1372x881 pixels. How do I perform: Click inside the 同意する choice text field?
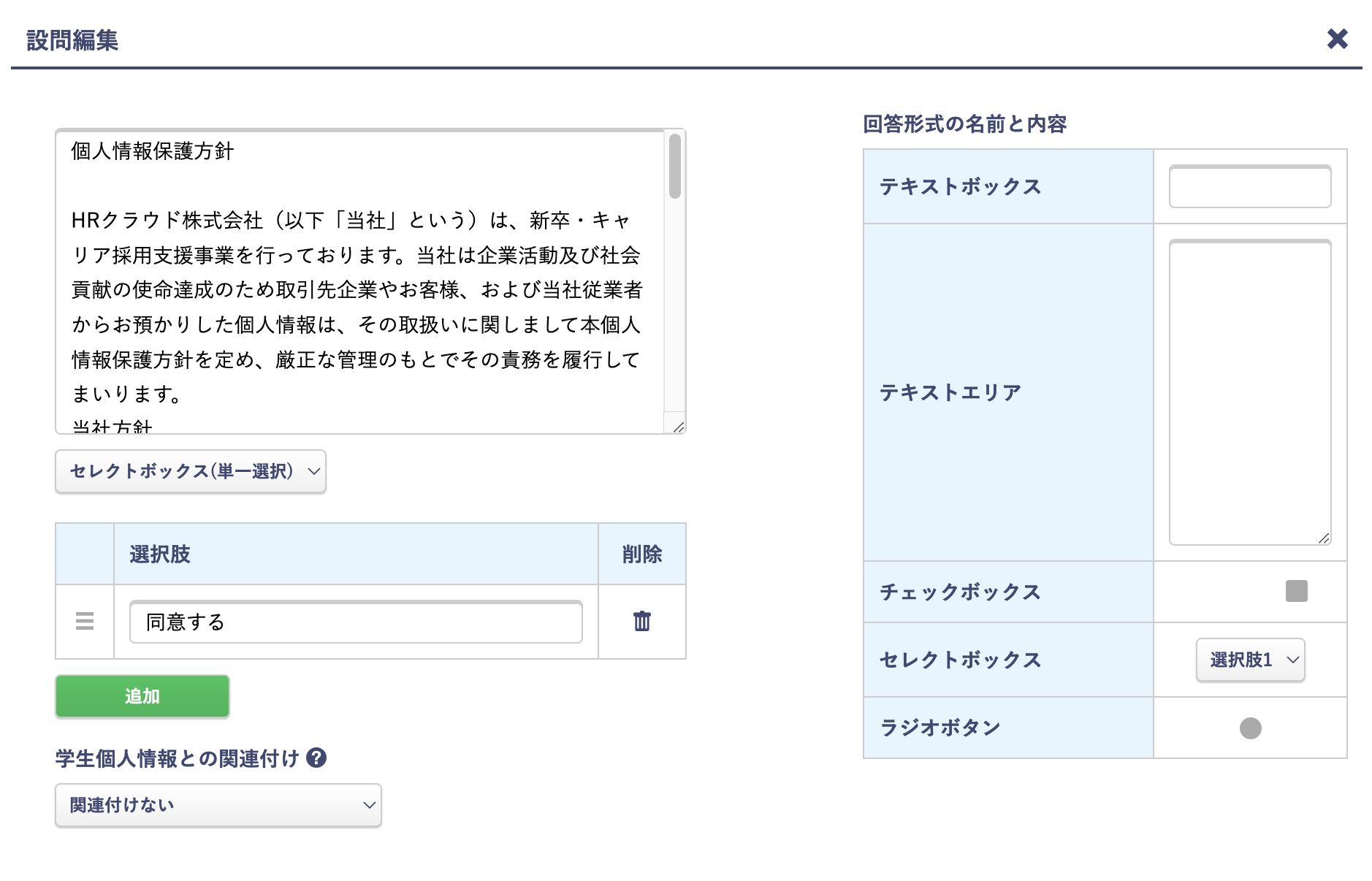coord(355,622)
